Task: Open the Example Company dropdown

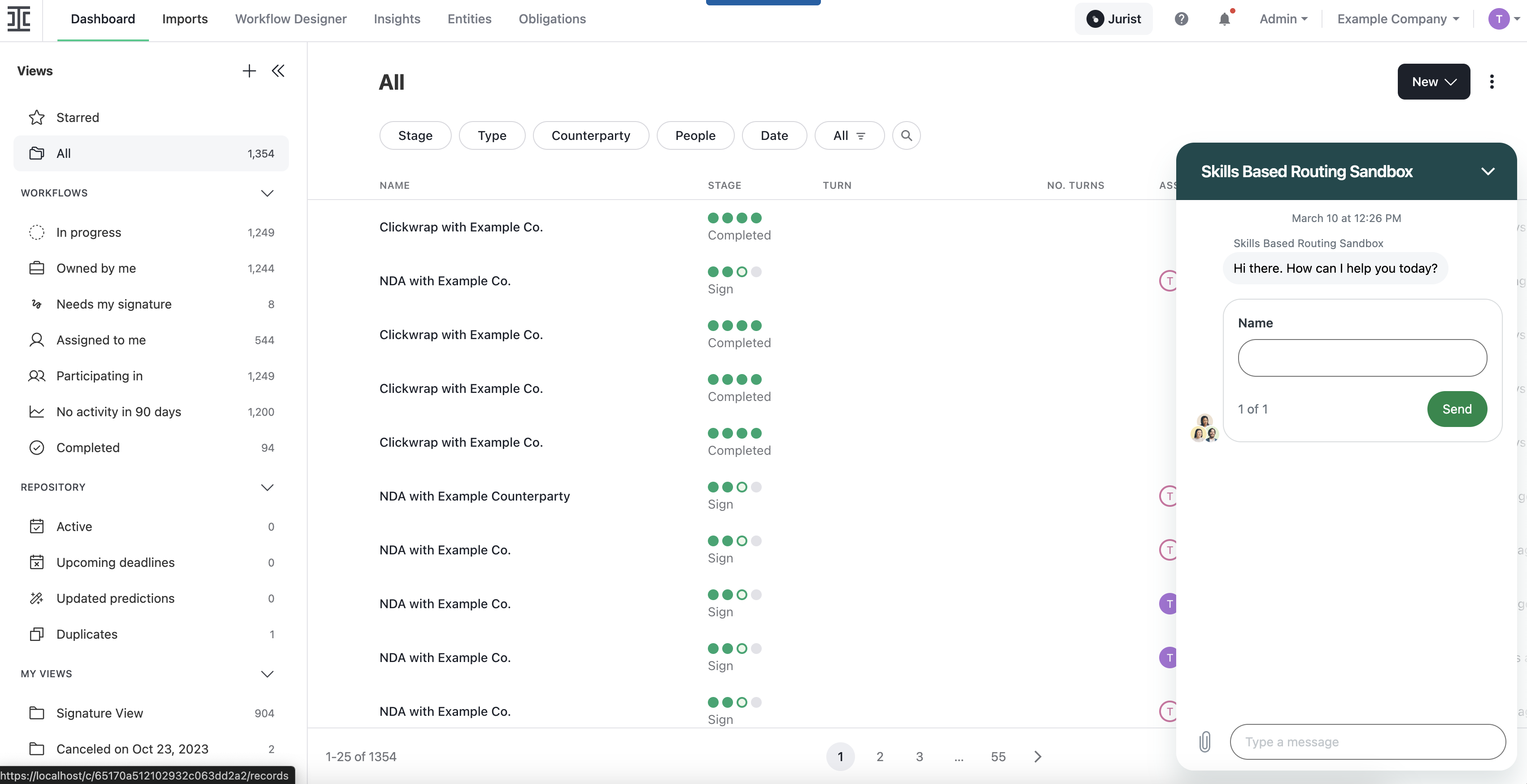Action: coord(1398,19)
